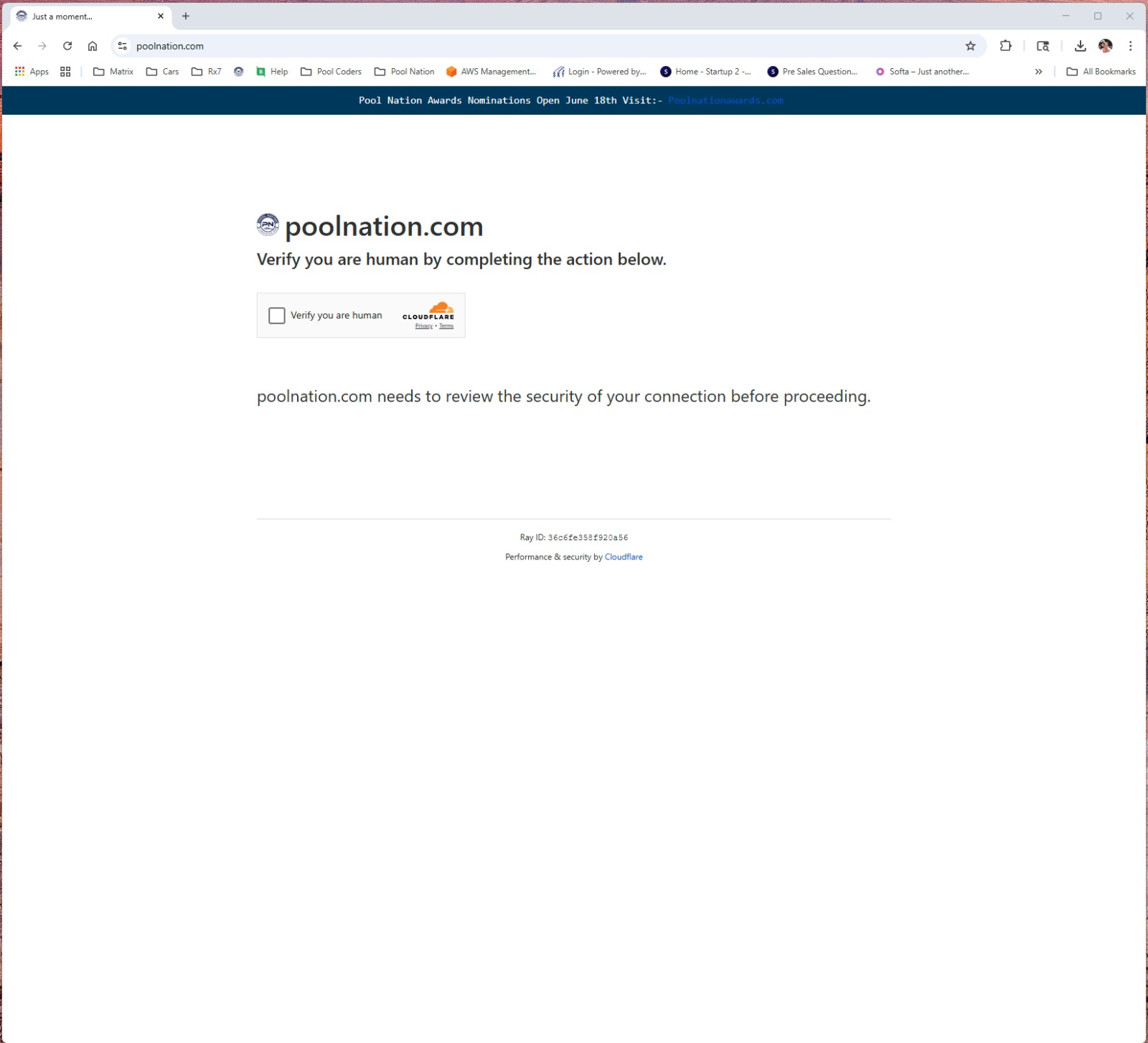
Task: Open the Extensions puzzle icon
Action: (1006, 46)
